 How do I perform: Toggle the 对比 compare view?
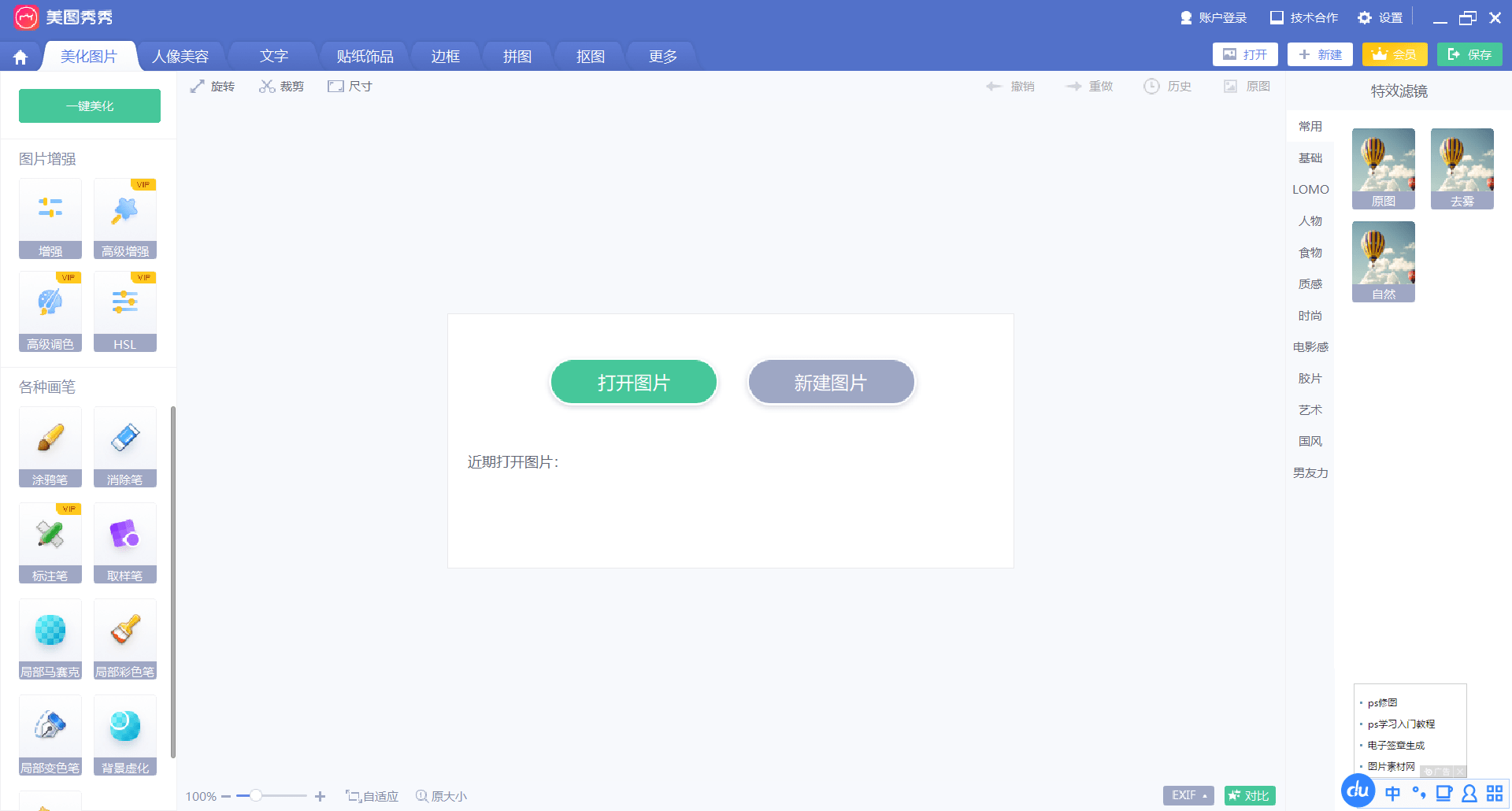[x=1250, y=796]
